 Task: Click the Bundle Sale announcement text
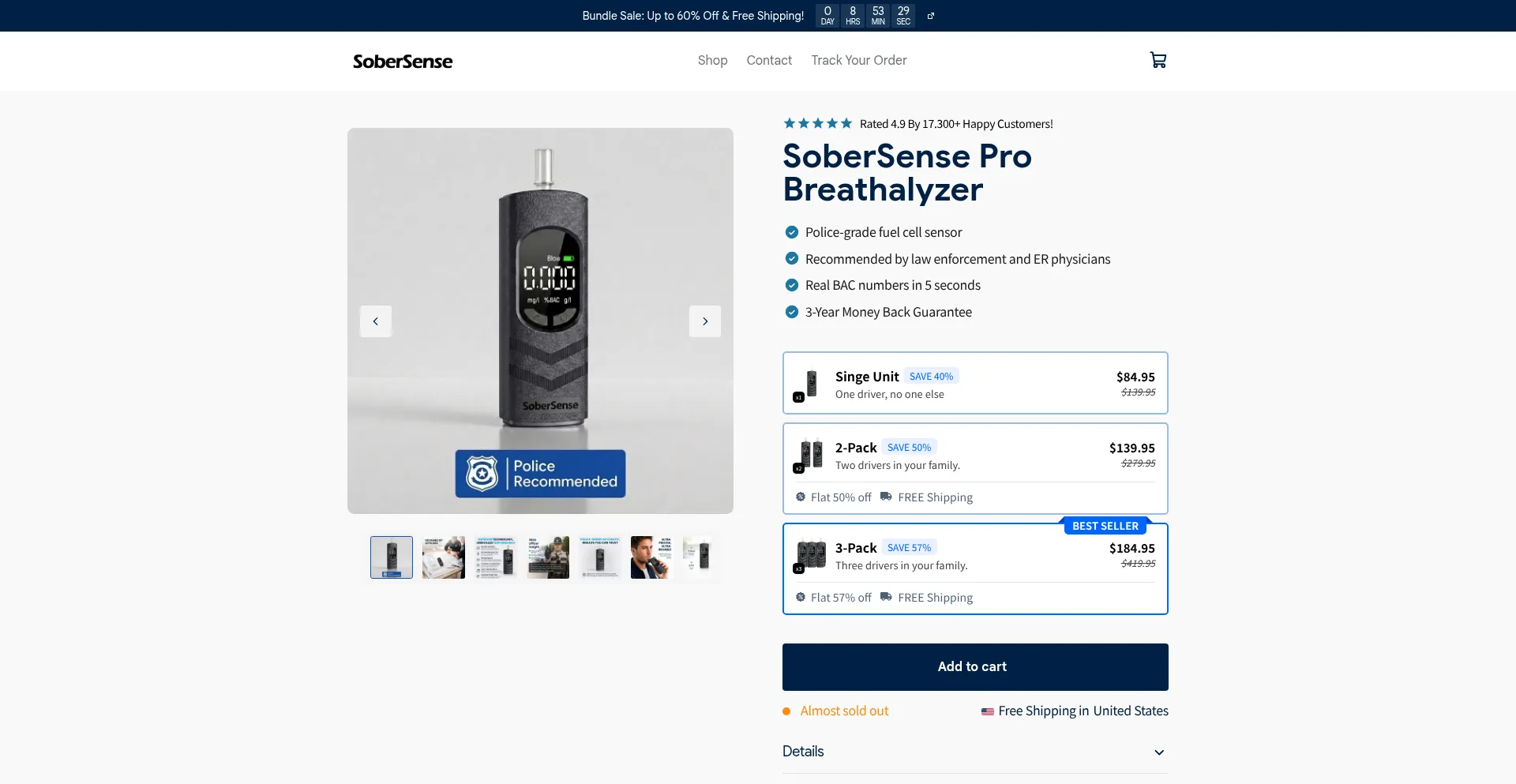pyautogui.click(x=693, y=16)
